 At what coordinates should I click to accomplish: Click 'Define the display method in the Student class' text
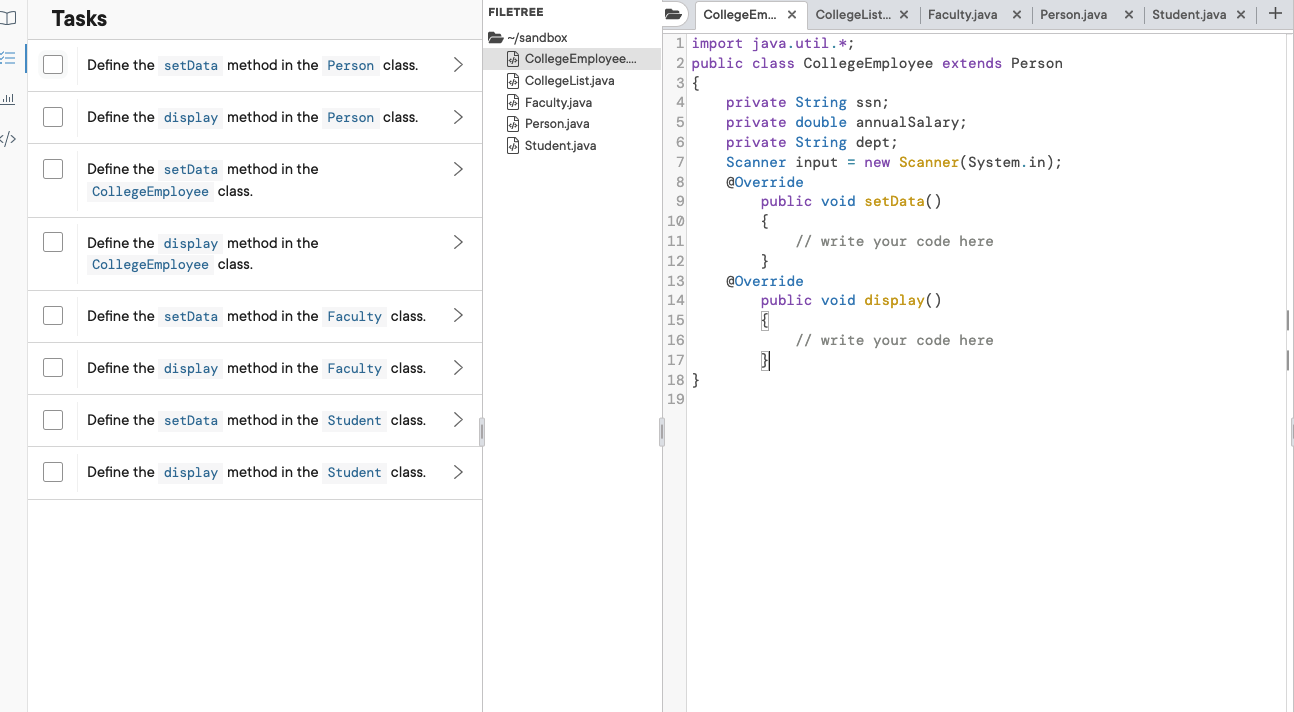click(x=257, y=472)
